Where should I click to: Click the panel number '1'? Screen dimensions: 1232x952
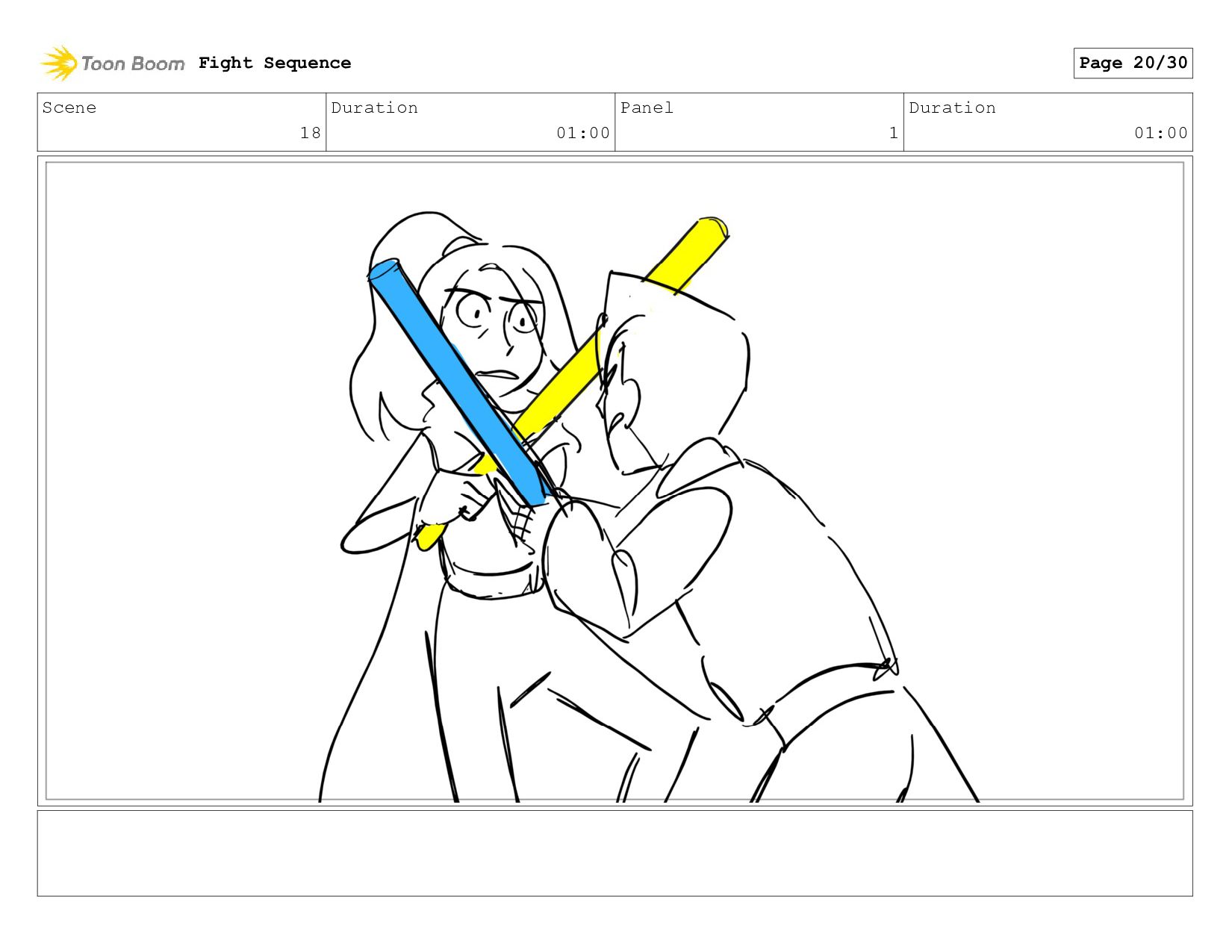tap(894, 133)
